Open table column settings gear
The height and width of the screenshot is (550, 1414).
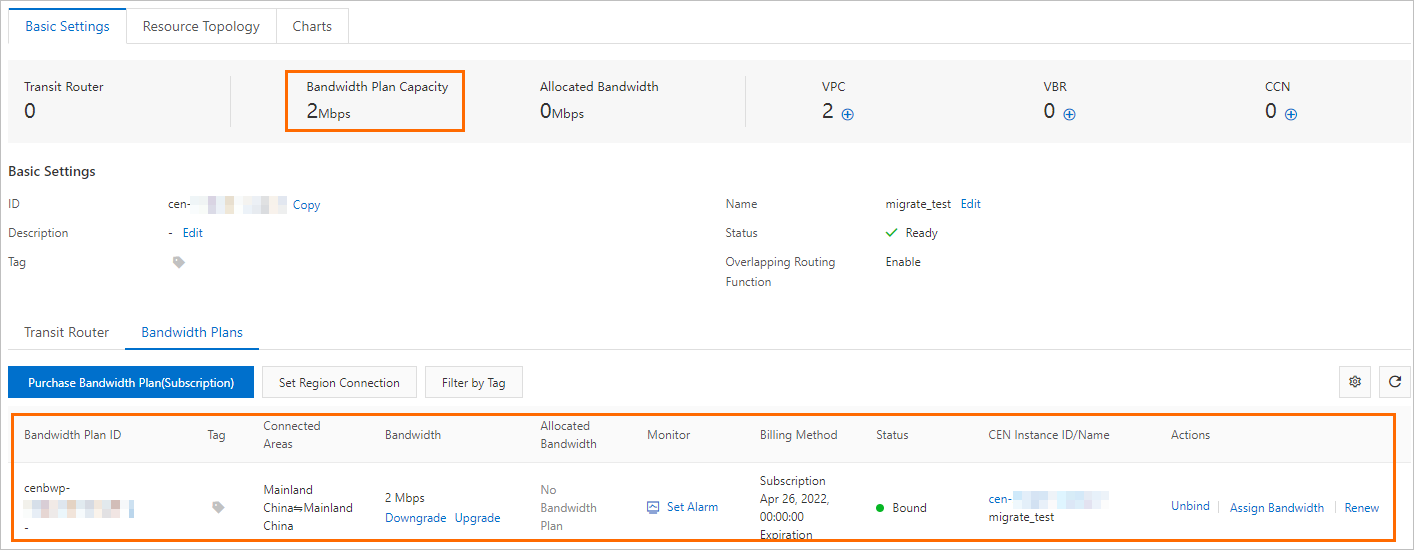point(1355,381)
